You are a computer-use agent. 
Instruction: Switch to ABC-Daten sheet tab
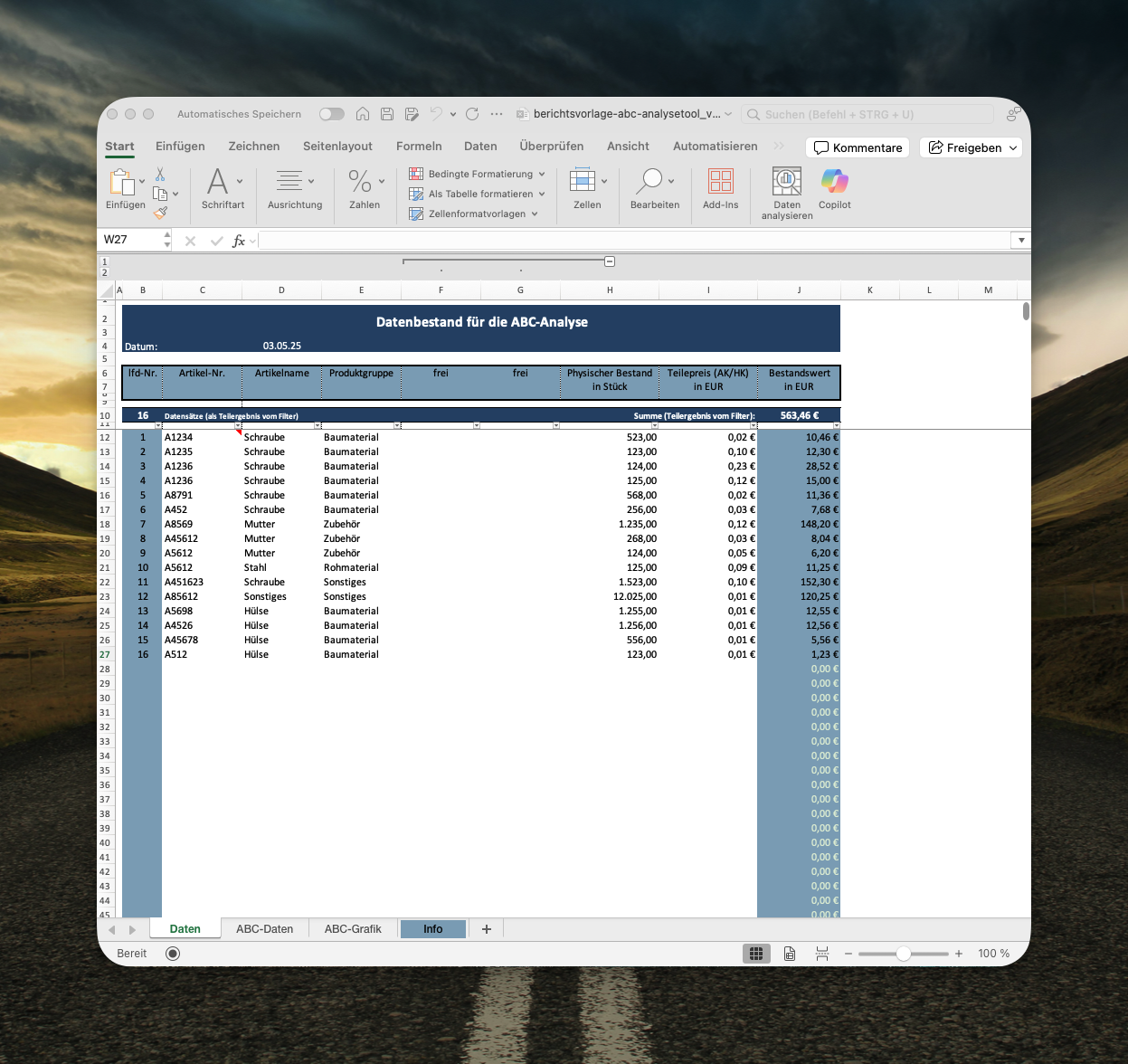tap(265, 929)
